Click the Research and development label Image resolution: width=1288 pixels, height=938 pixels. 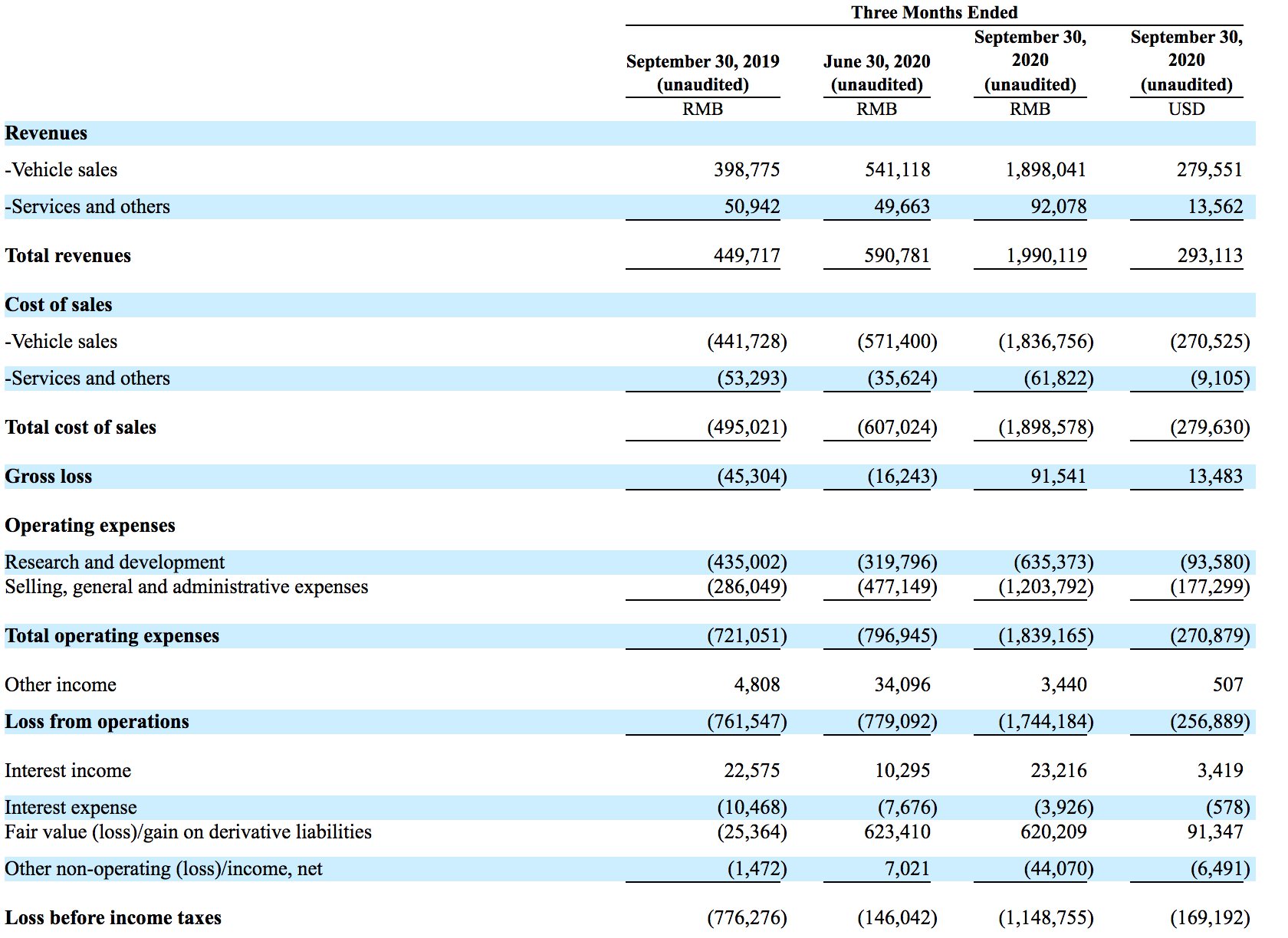pos(115,562)
